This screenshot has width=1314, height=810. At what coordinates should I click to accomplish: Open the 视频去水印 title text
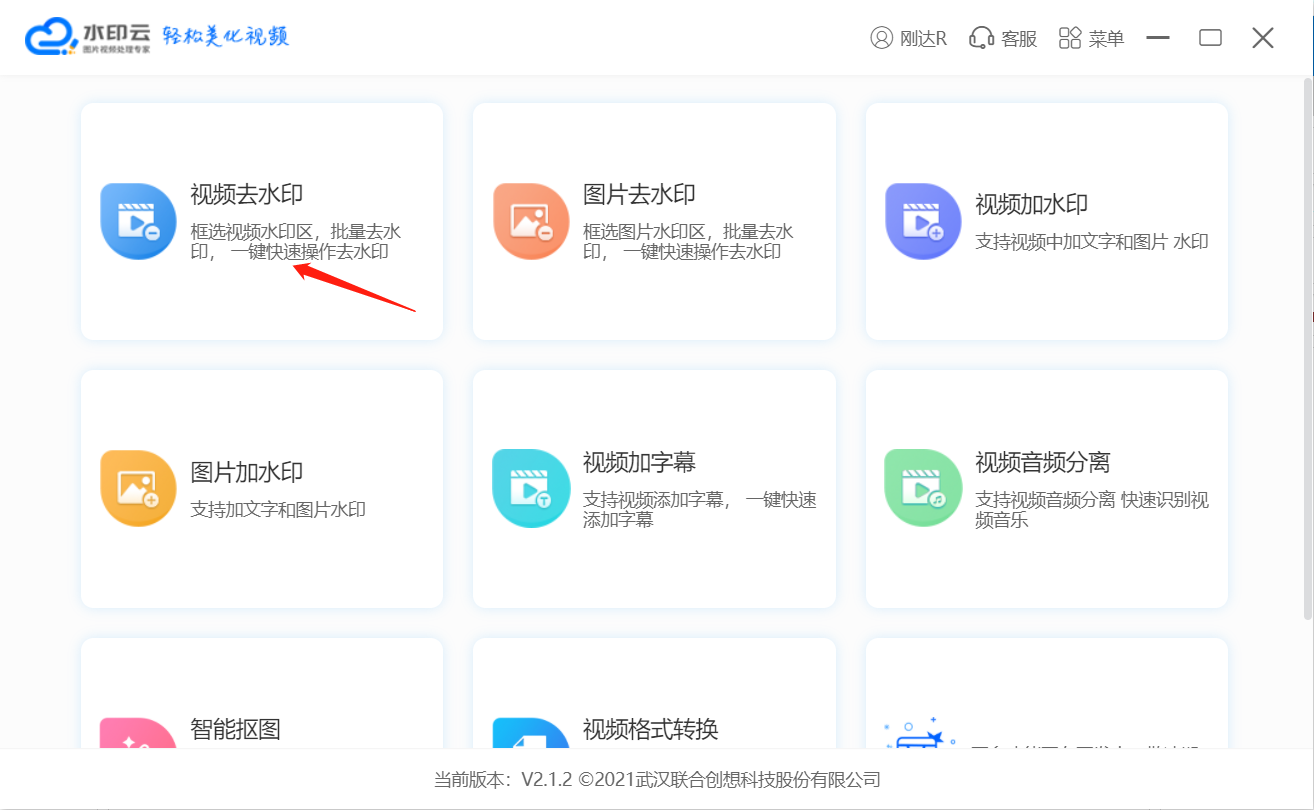[246, 195]
